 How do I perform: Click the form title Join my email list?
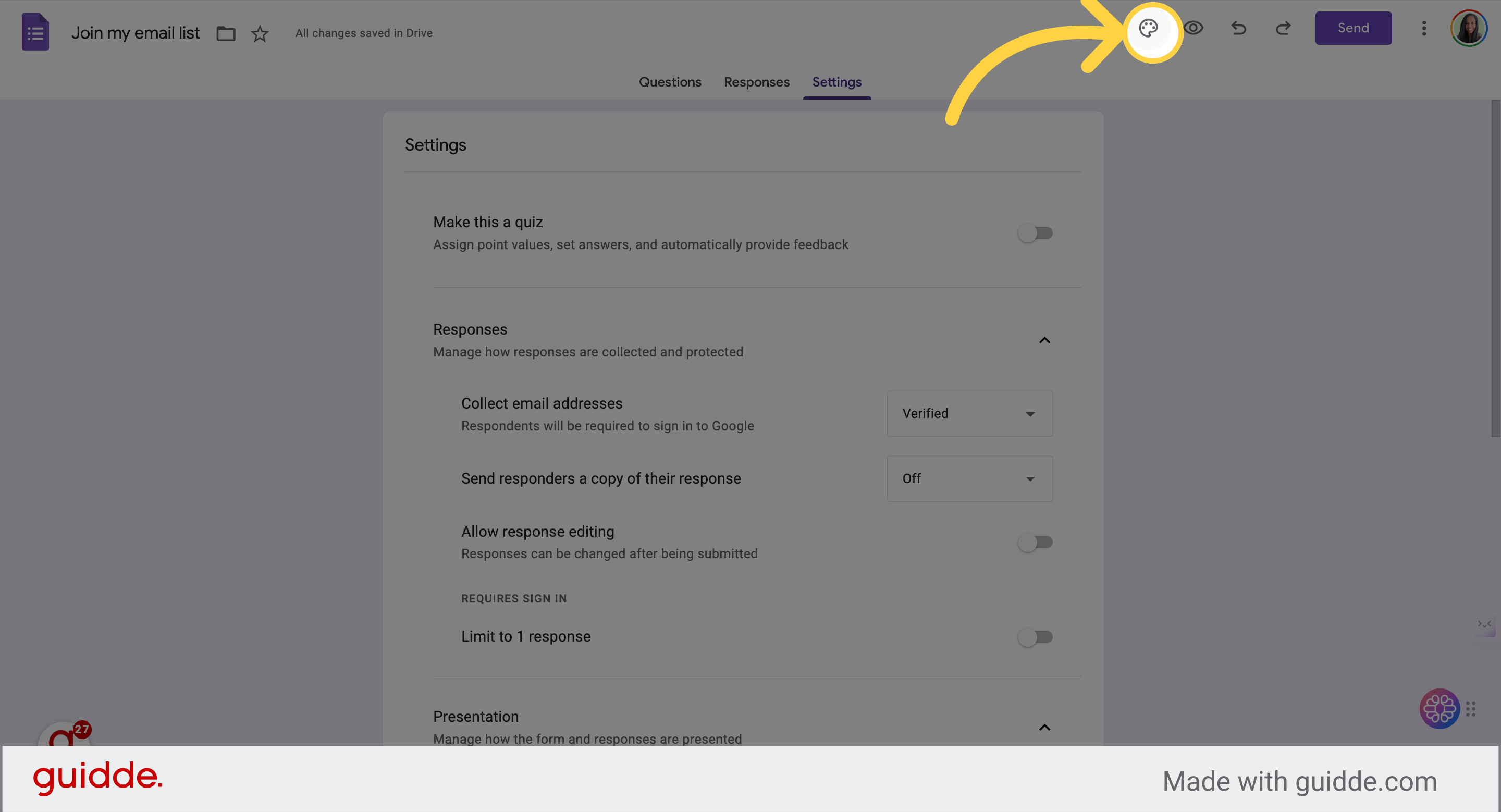point(135,33)
